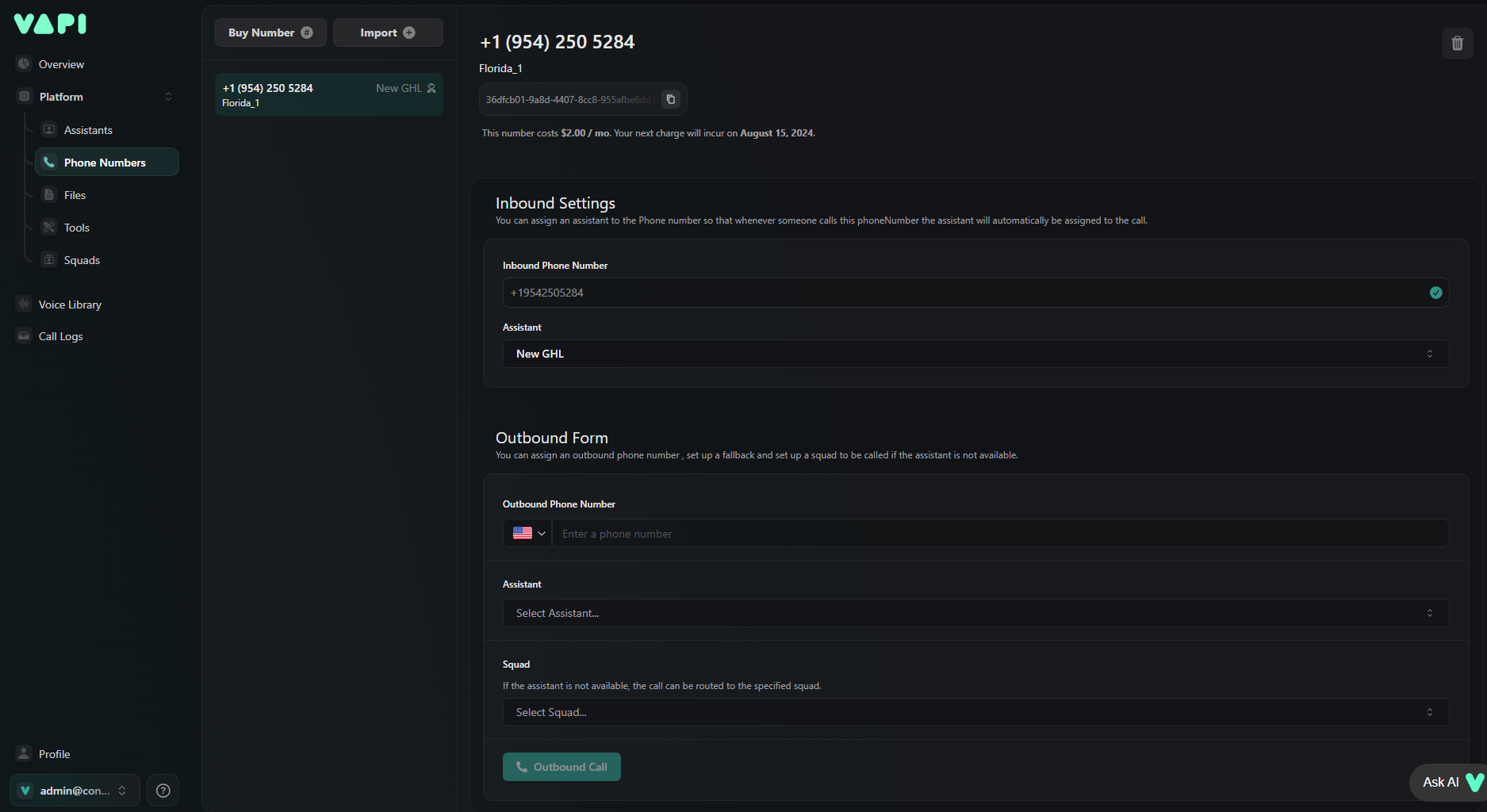Open Tools in the sidebar
The height and width of the screenshot is (812, 1487).
(x=76, y=228)
